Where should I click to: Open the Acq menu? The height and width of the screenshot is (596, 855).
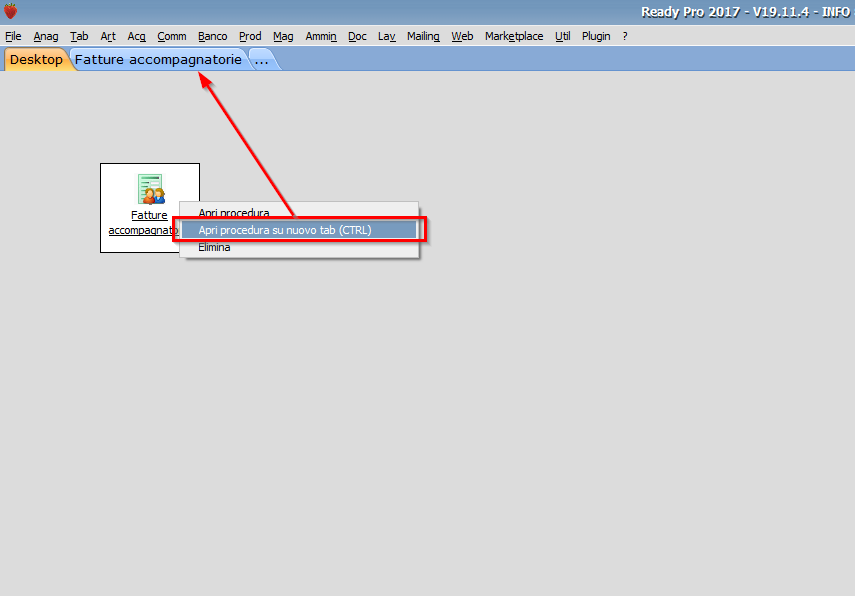coord(136,36)
